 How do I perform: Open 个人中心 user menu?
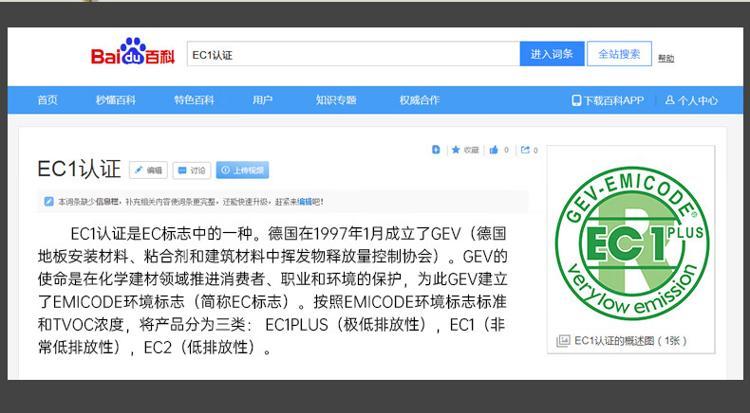691,100
